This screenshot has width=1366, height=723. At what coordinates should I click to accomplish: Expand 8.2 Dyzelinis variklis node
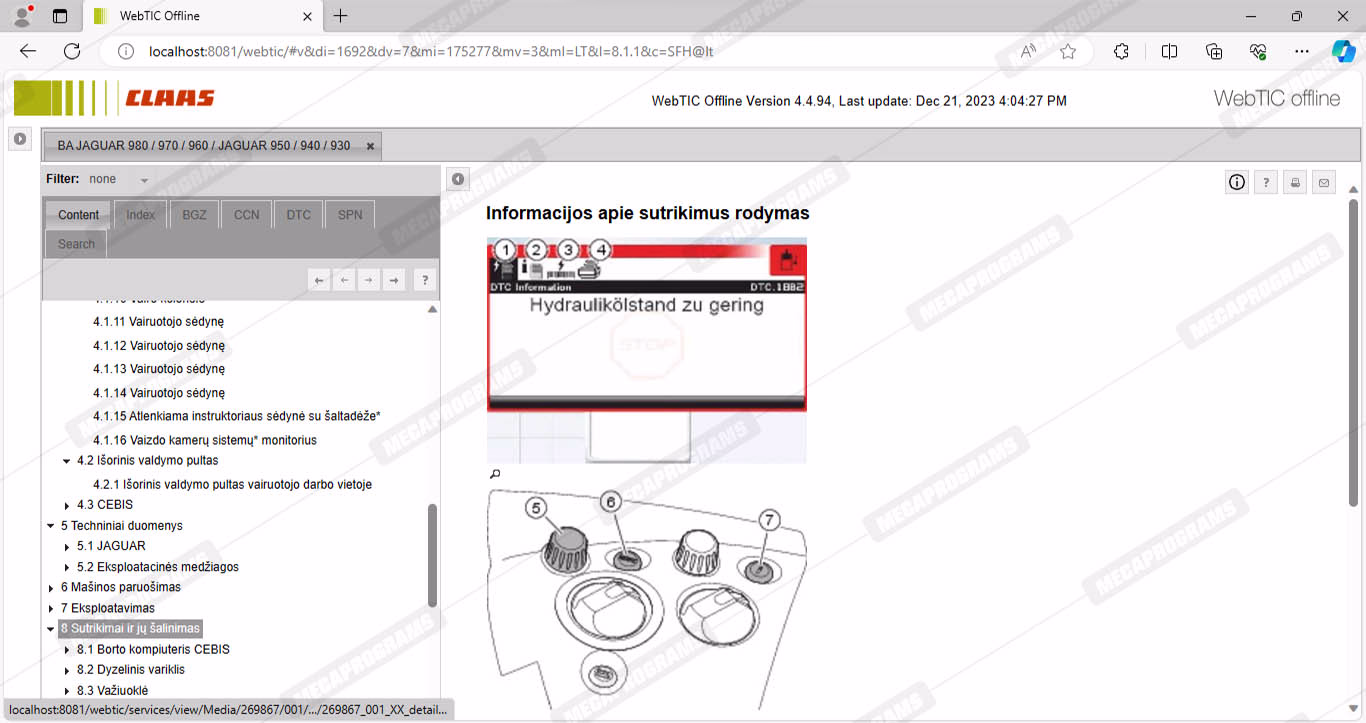tap(67, 670)
